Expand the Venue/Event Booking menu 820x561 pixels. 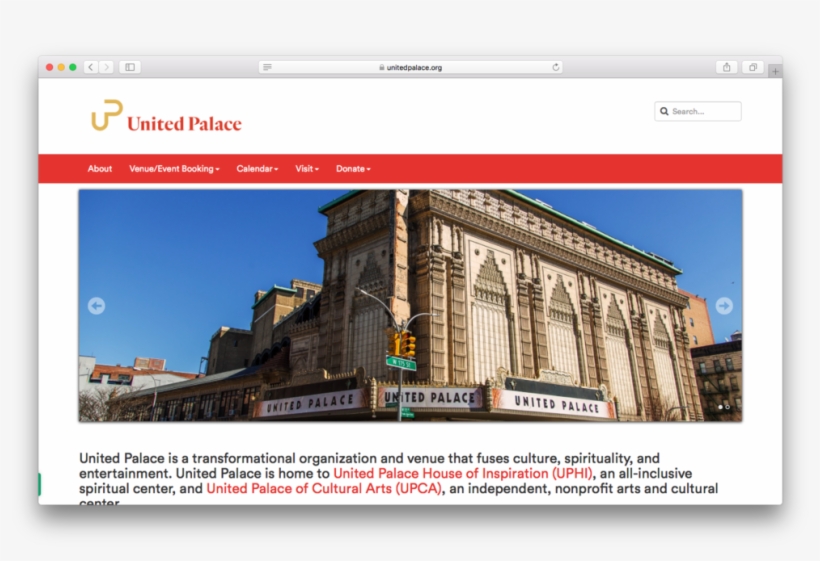click(x=174, y=168)
